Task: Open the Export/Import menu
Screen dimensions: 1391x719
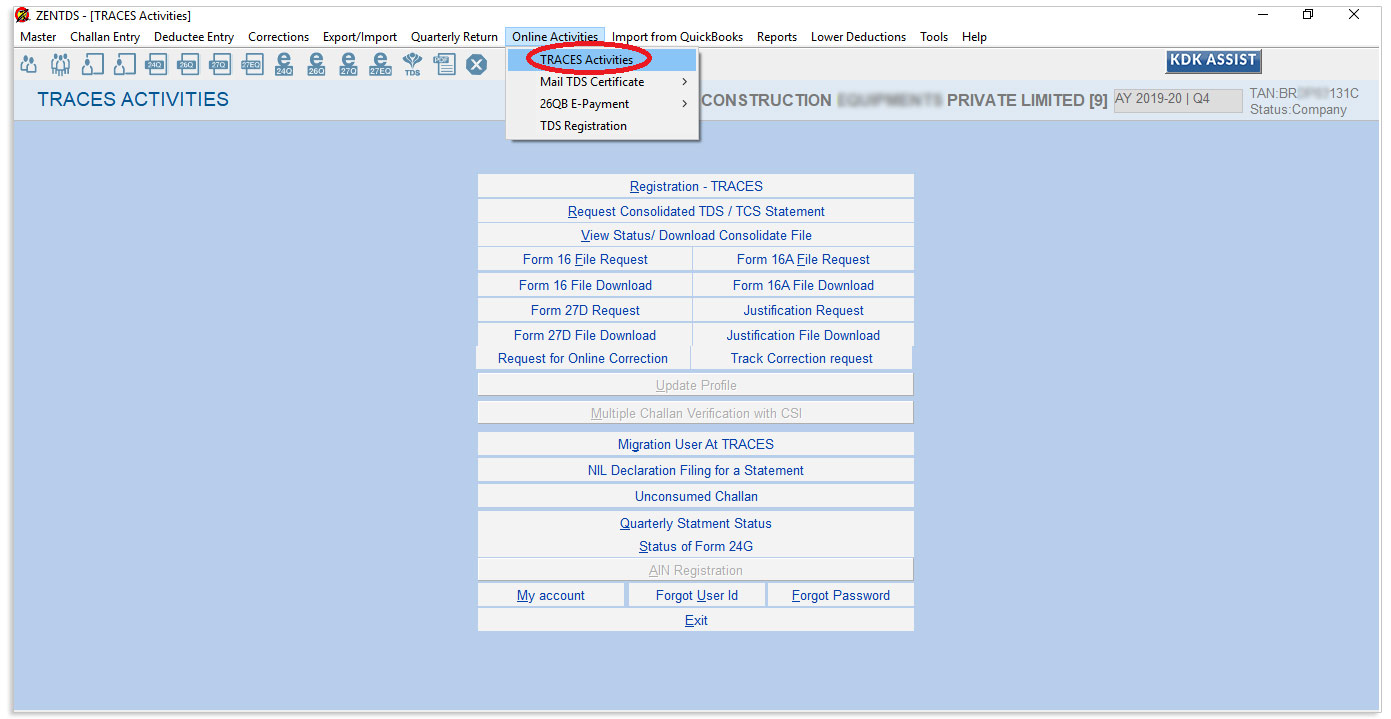Action: 360,37
